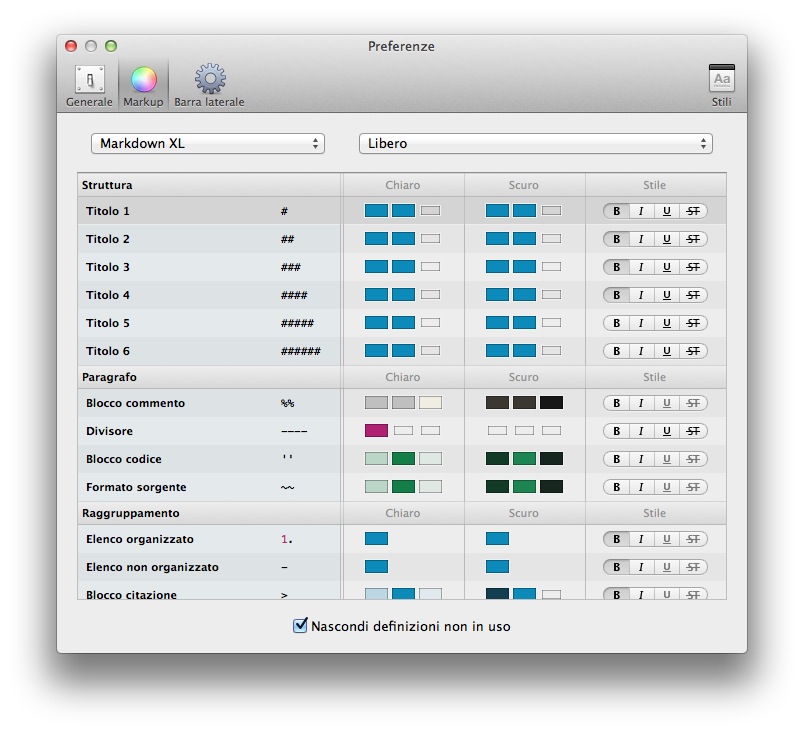Open the Markdown XL dropdown
804x732 pixels.
(x=208, y=144)
